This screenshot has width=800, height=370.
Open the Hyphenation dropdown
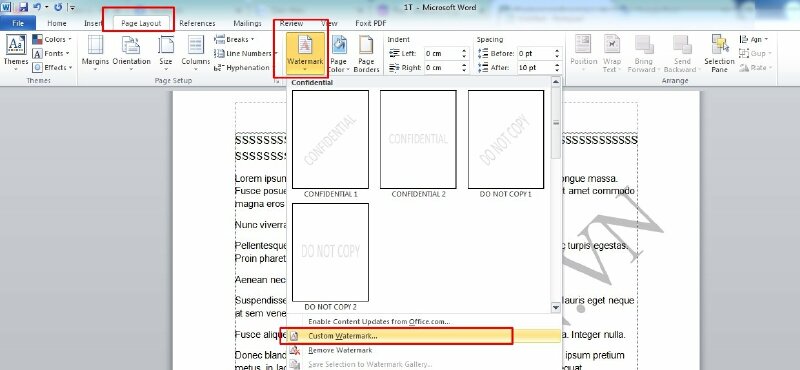244,67
